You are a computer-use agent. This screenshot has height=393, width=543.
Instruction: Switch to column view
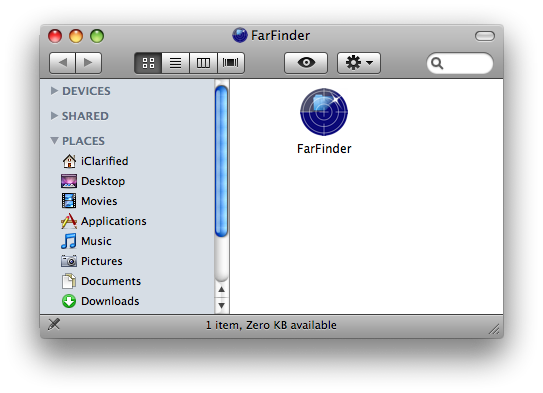tap(203, 63)
